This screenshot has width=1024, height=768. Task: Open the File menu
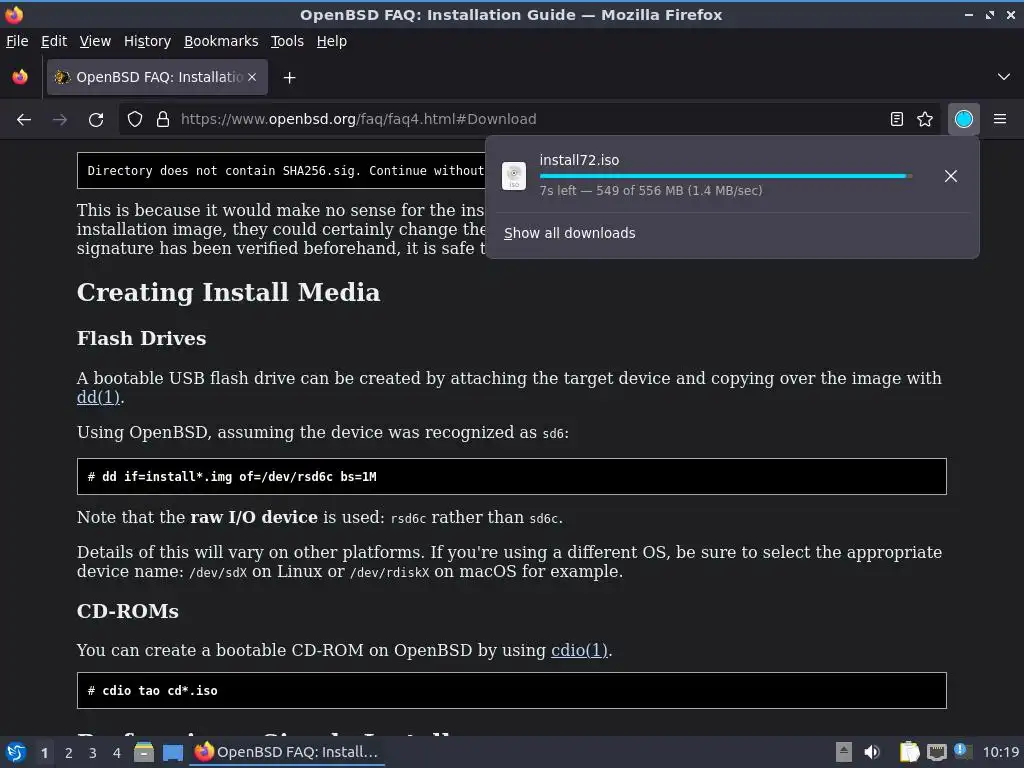[17, 41]
